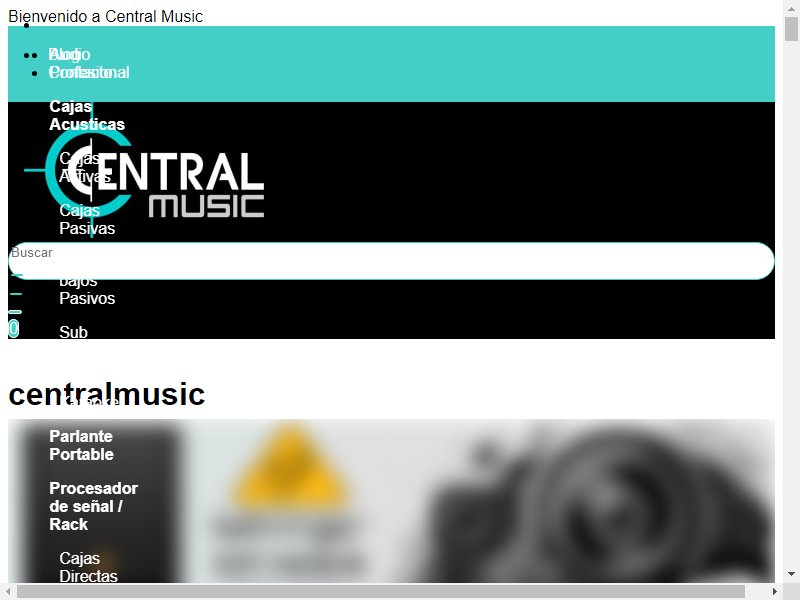Viewport: 800px width, 600px height.
Task: Select the Parlante Portable category
Action: [81, 445]
